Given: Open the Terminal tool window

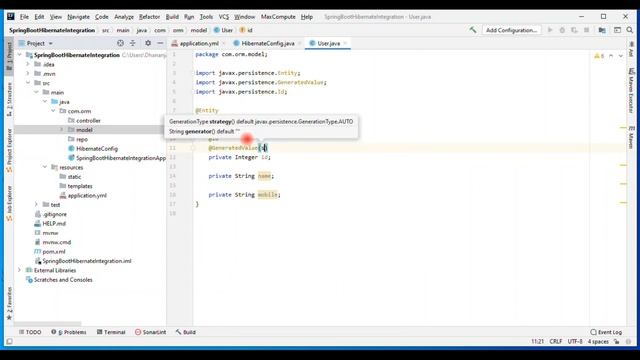Looking at the screenshot, I should (111, 332).
